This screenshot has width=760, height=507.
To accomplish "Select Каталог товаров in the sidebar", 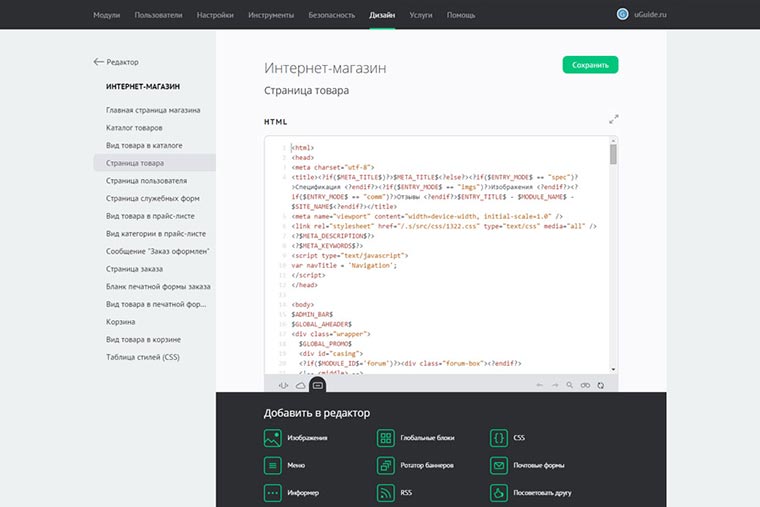I will 134,128.
